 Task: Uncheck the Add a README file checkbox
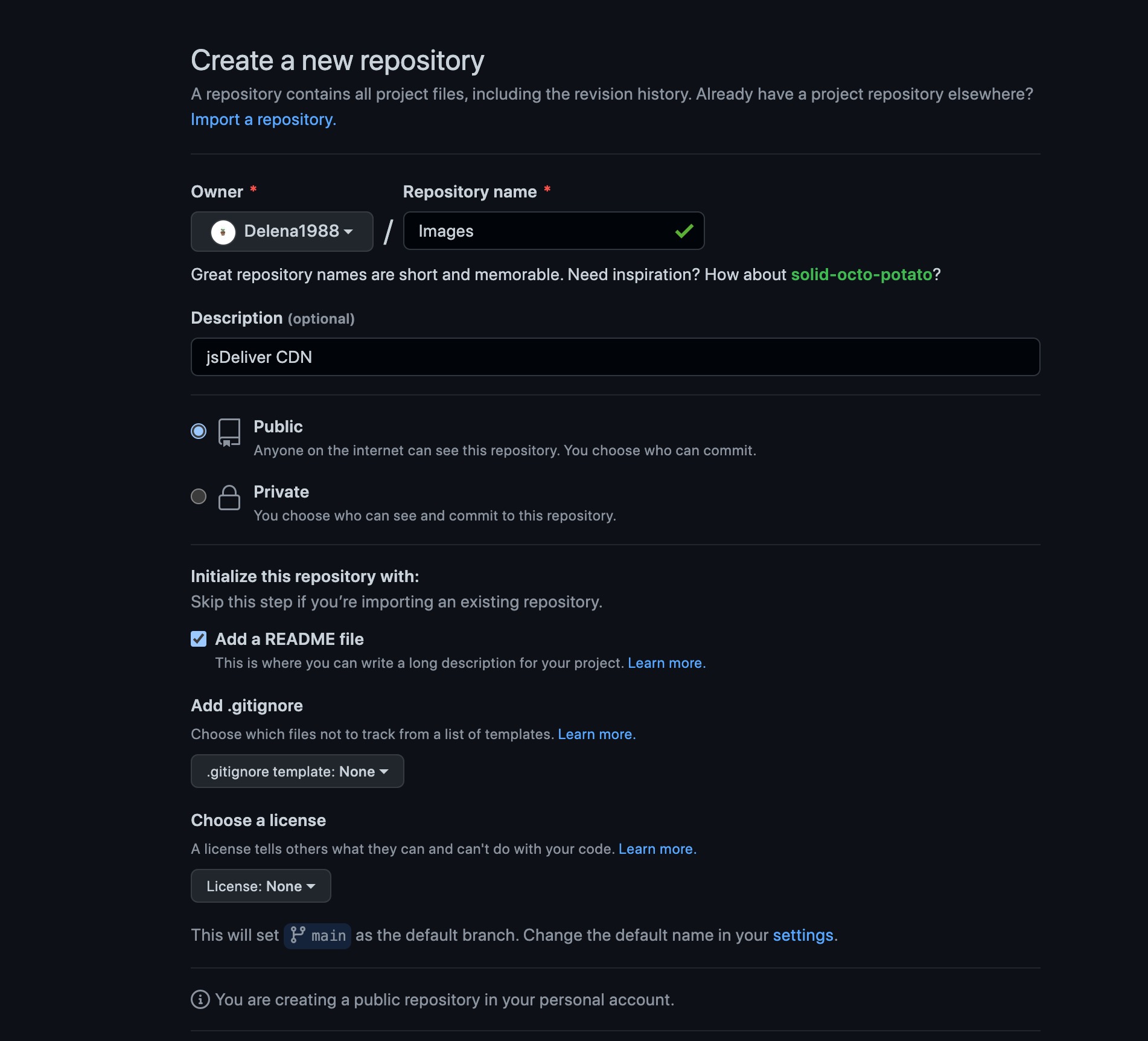(199, 639)
